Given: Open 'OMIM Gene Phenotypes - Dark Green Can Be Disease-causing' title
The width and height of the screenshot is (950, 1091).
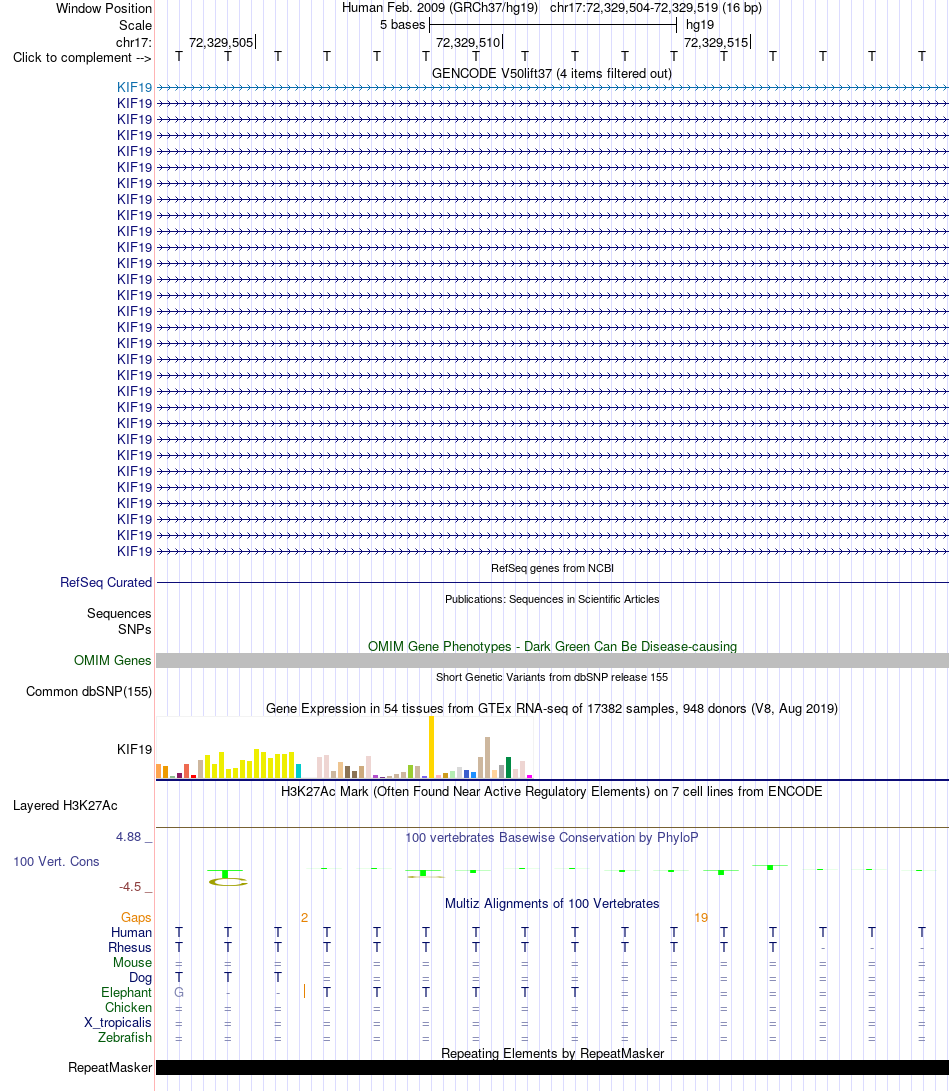Looking at the screenshot, I should (552, 646).
